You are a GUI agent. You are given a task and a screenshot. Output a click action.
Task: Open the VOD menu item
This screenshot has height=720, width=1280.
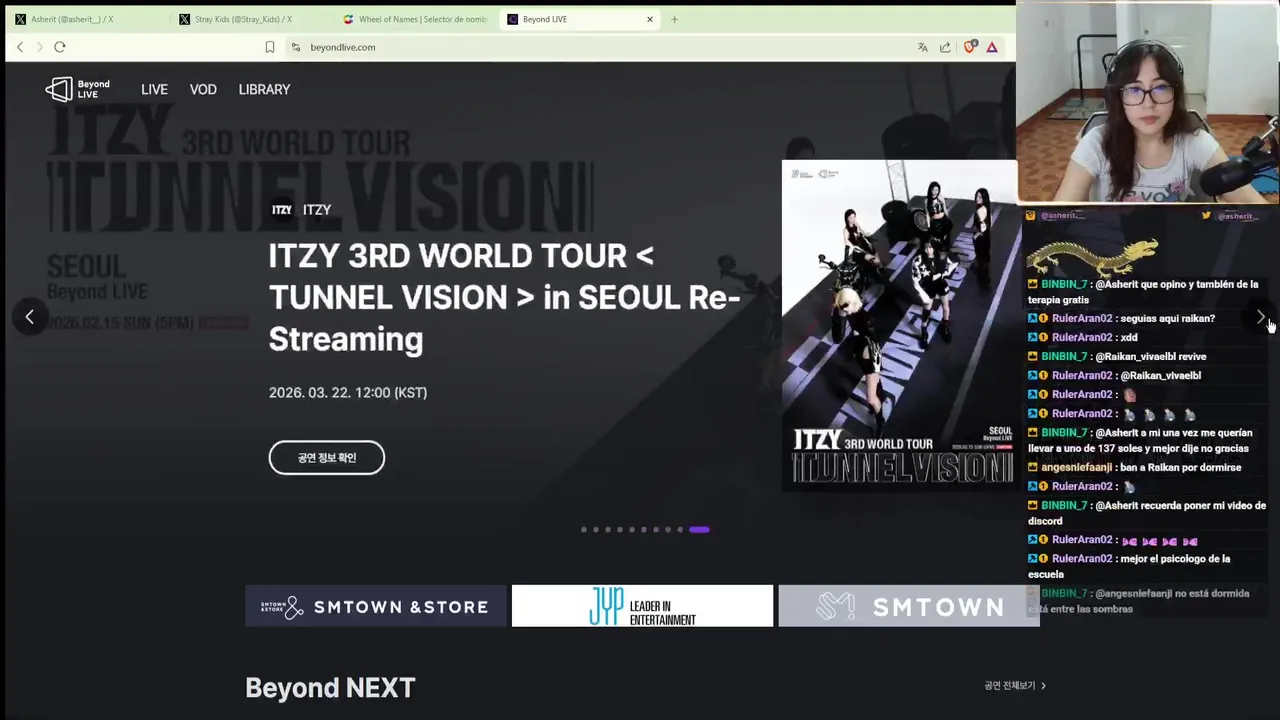203,89
